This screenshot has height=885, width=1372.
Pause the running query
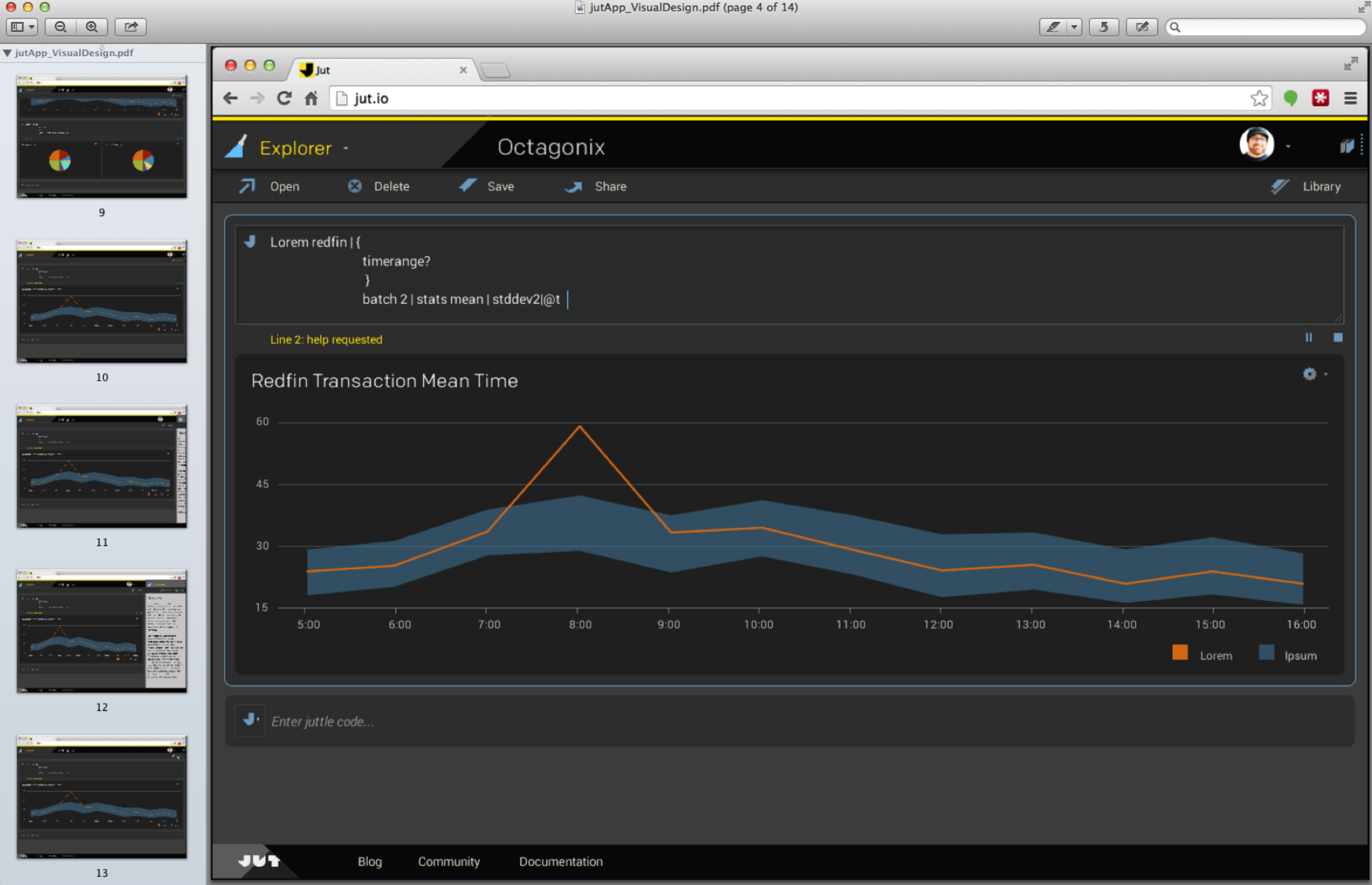(x=1308, y=338)
